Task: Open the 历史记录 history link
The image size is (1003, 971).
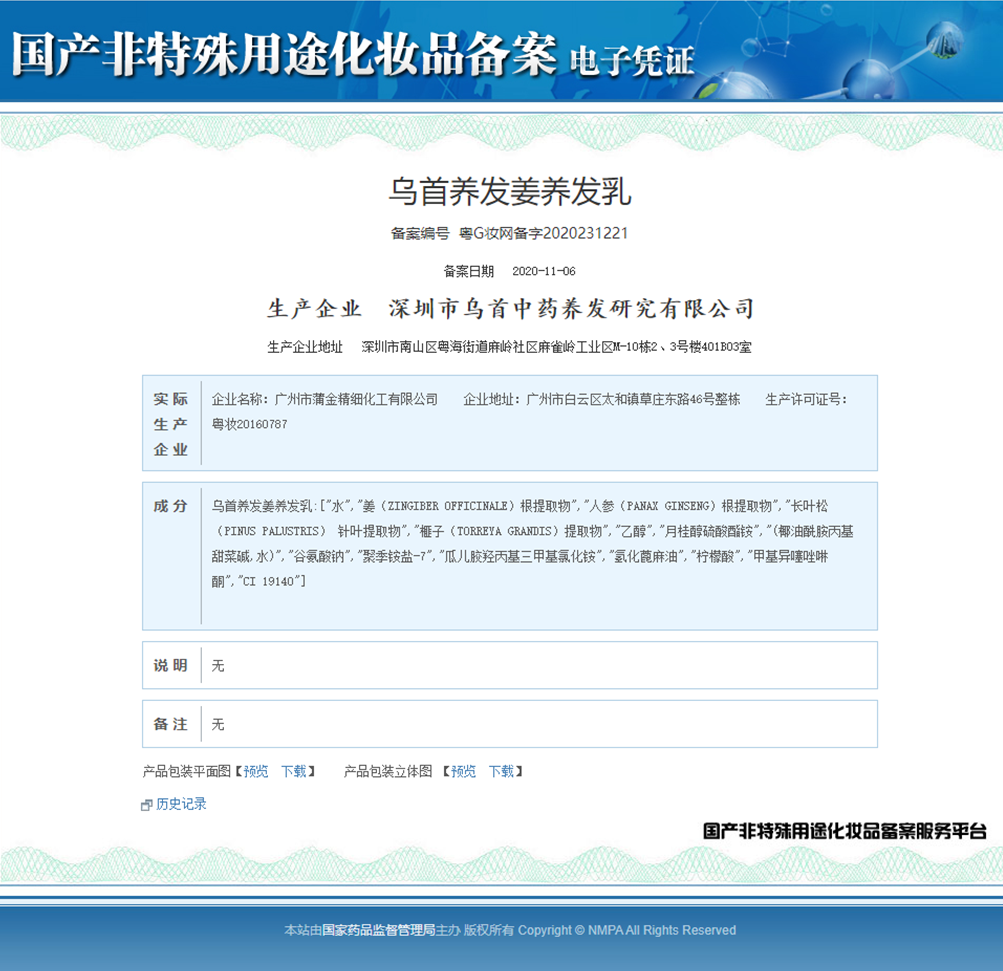Action: [181, 804]
